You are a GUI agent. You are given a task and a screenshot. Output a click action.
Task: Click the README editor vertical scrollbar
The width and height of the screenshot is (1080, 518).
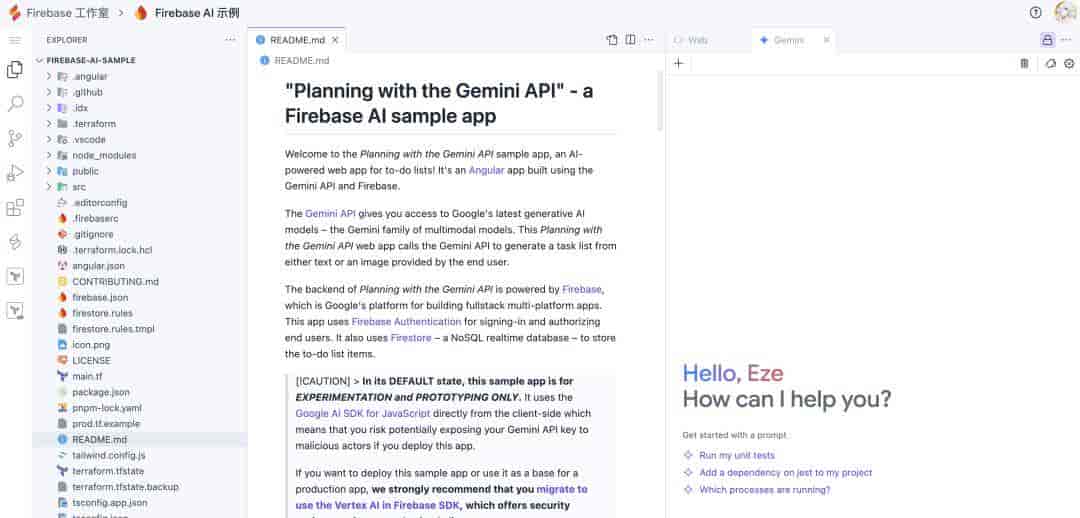click(660, 101)
